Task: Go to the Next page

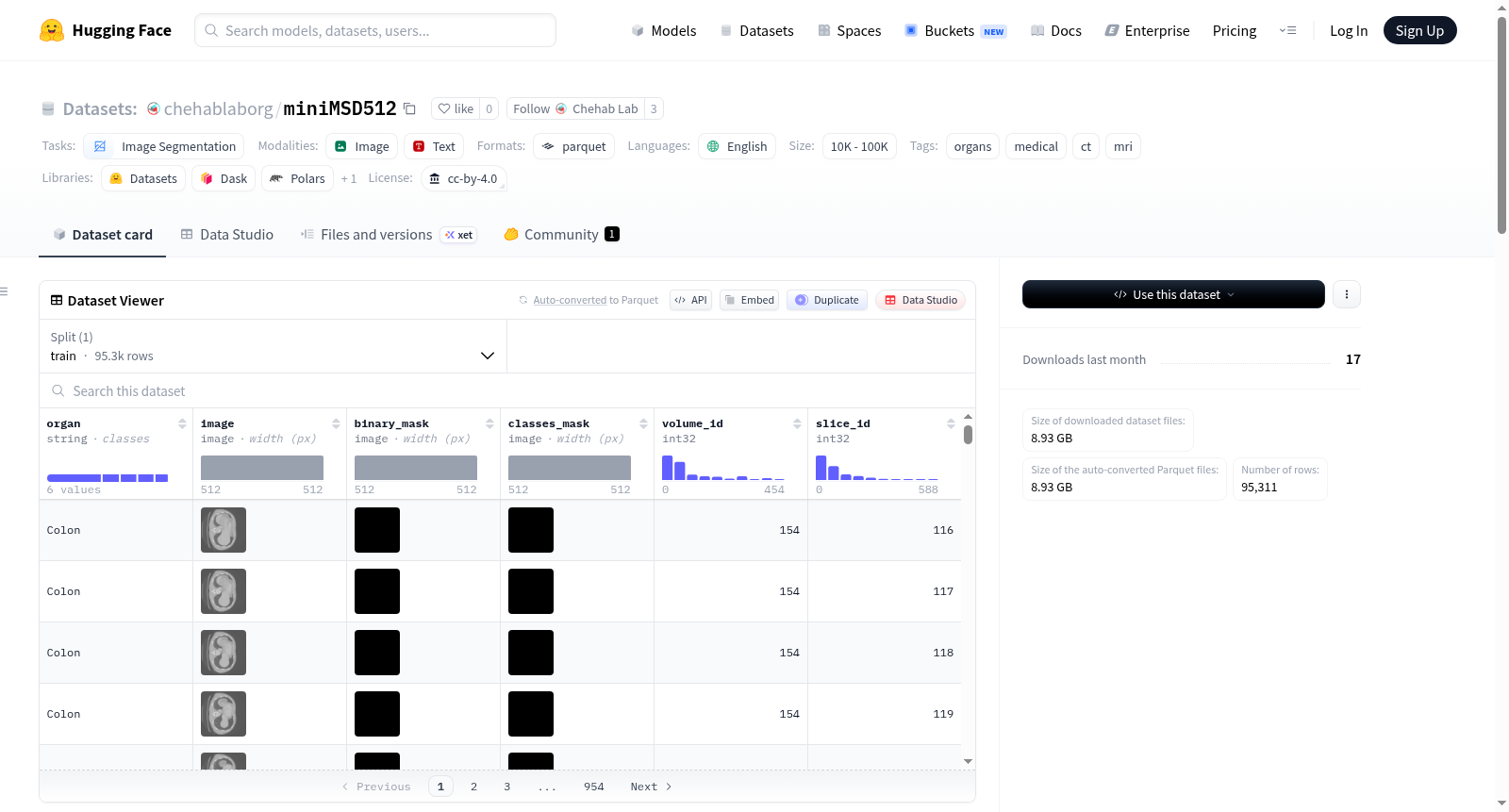Action: [651, 787]
